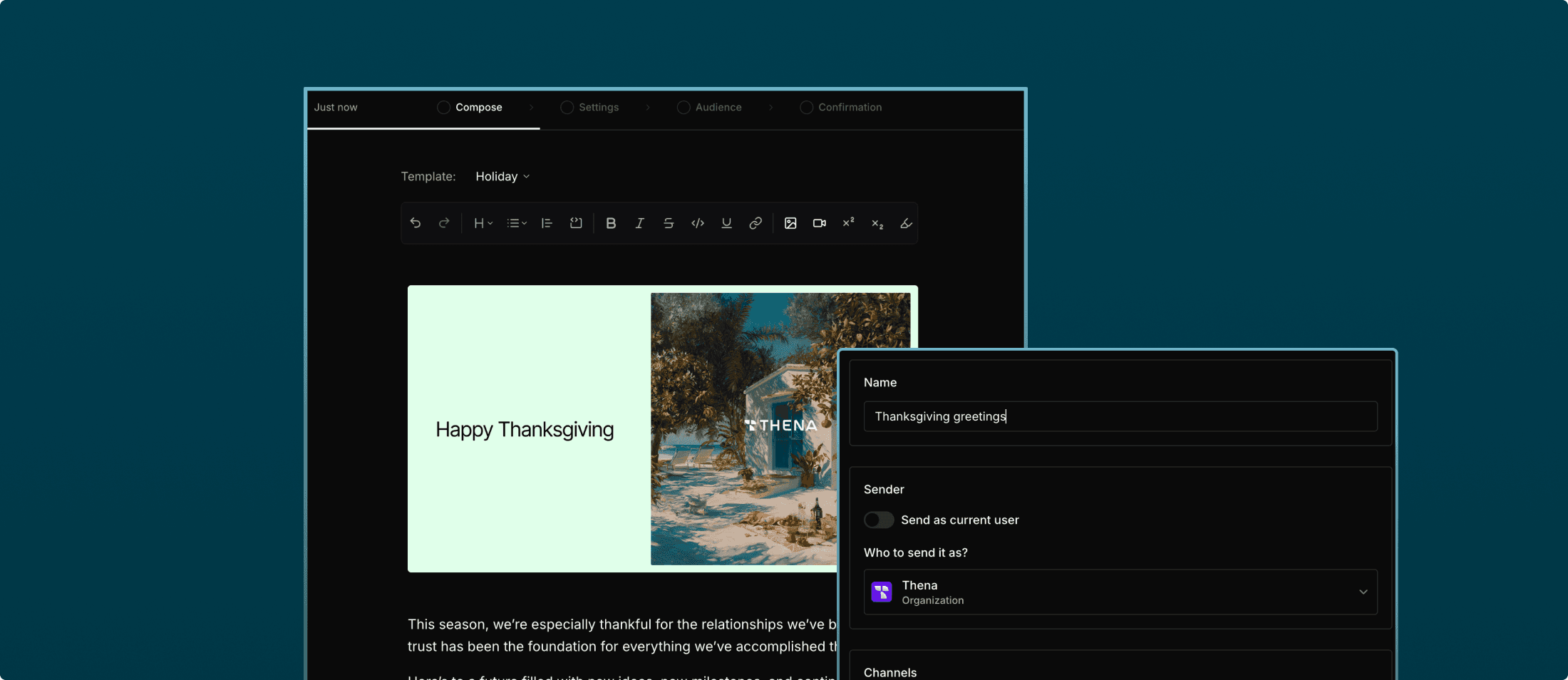The height and width of the screenshot is (680, 1568).
Task: Click the Confirmation step circle indicator
Action: pyautogui.click(x=806, y=107)
